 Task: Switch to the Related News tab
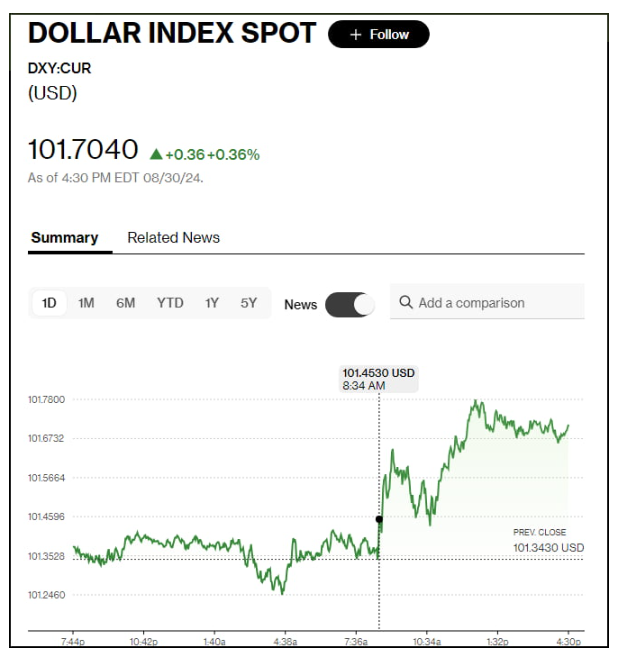tap(173, 238)
